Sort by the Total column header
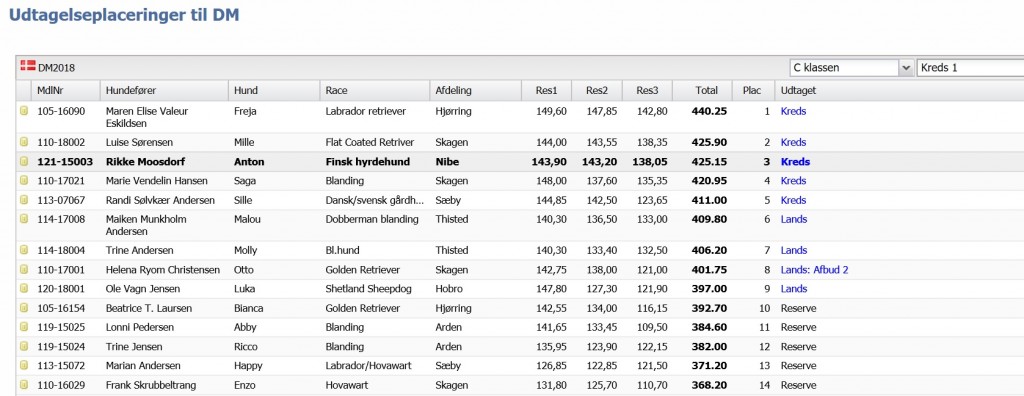Screen dimensions: 1024x396 point(706,90)
